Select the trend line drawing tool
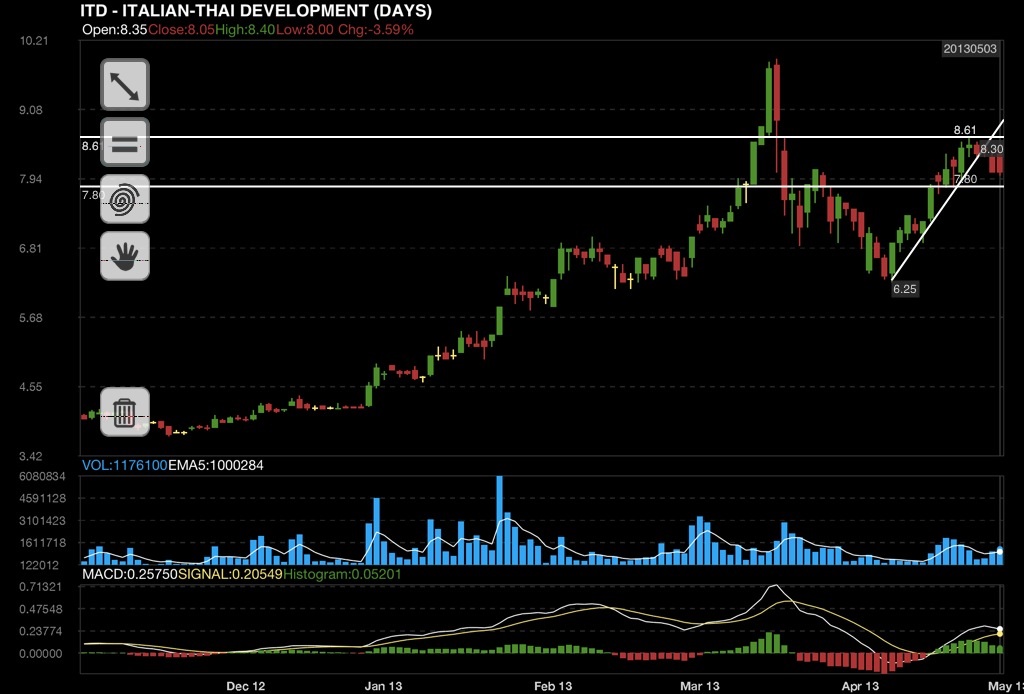This screenshot has height=694, width=1024. [125, 85]
